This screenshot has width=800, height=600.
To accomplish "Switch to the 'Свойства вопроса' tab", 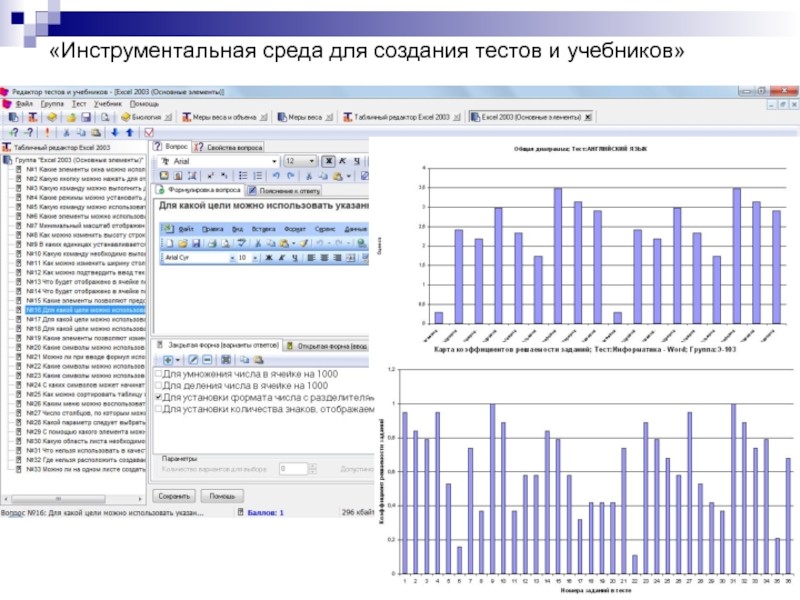I will pos(229,147).
